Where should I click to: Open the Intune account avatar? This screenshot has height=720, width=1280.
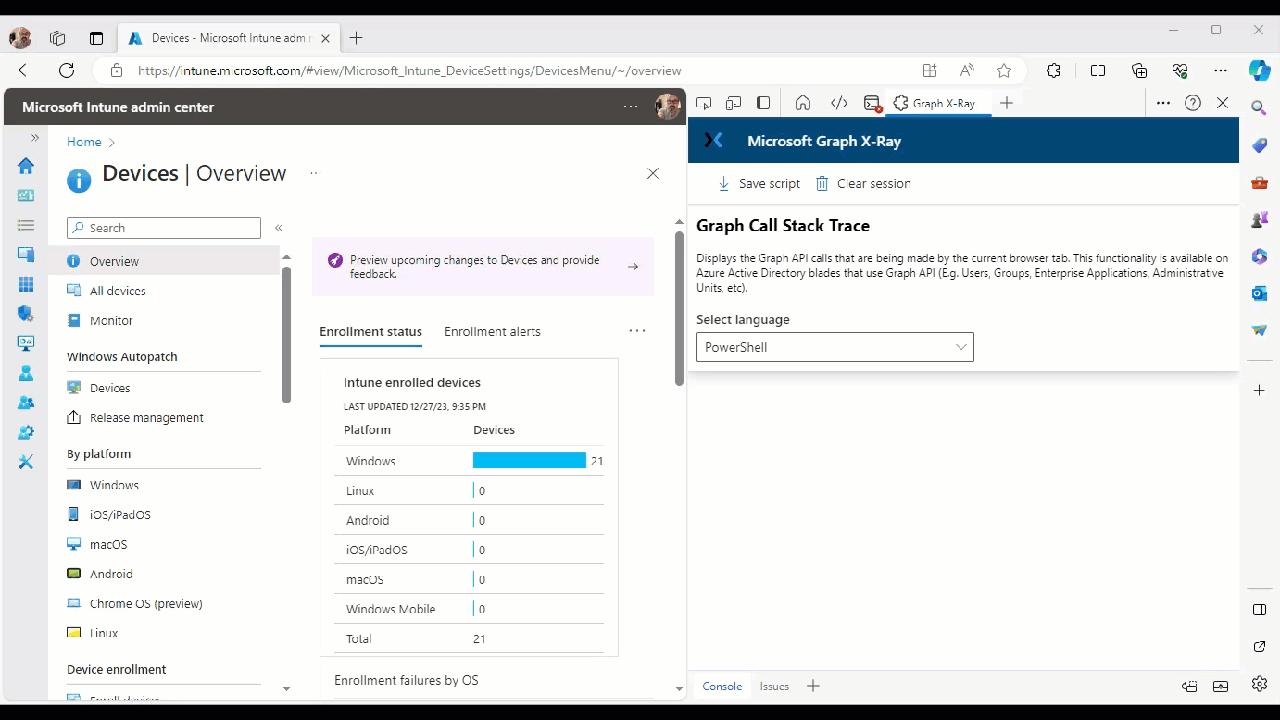[x=668, y=107]
